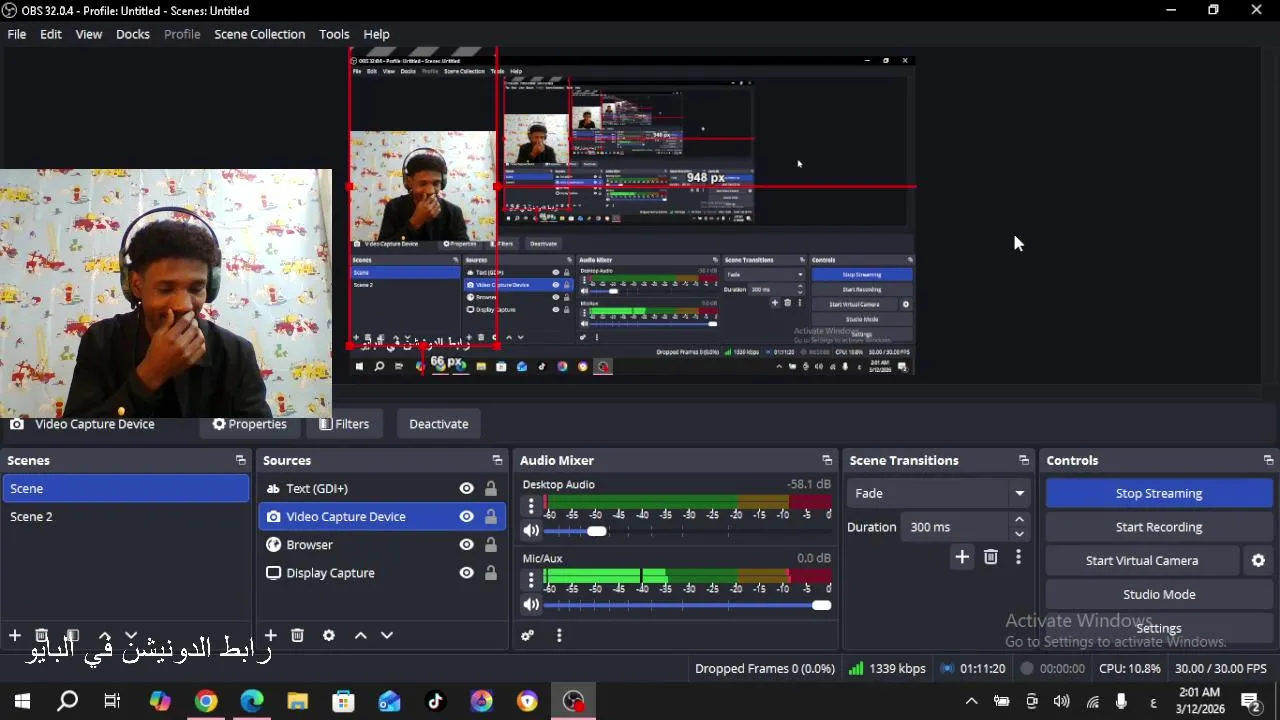1280x720 pixels.
Task: Select the Display Capture source row
Action: [x=382, y=573]
